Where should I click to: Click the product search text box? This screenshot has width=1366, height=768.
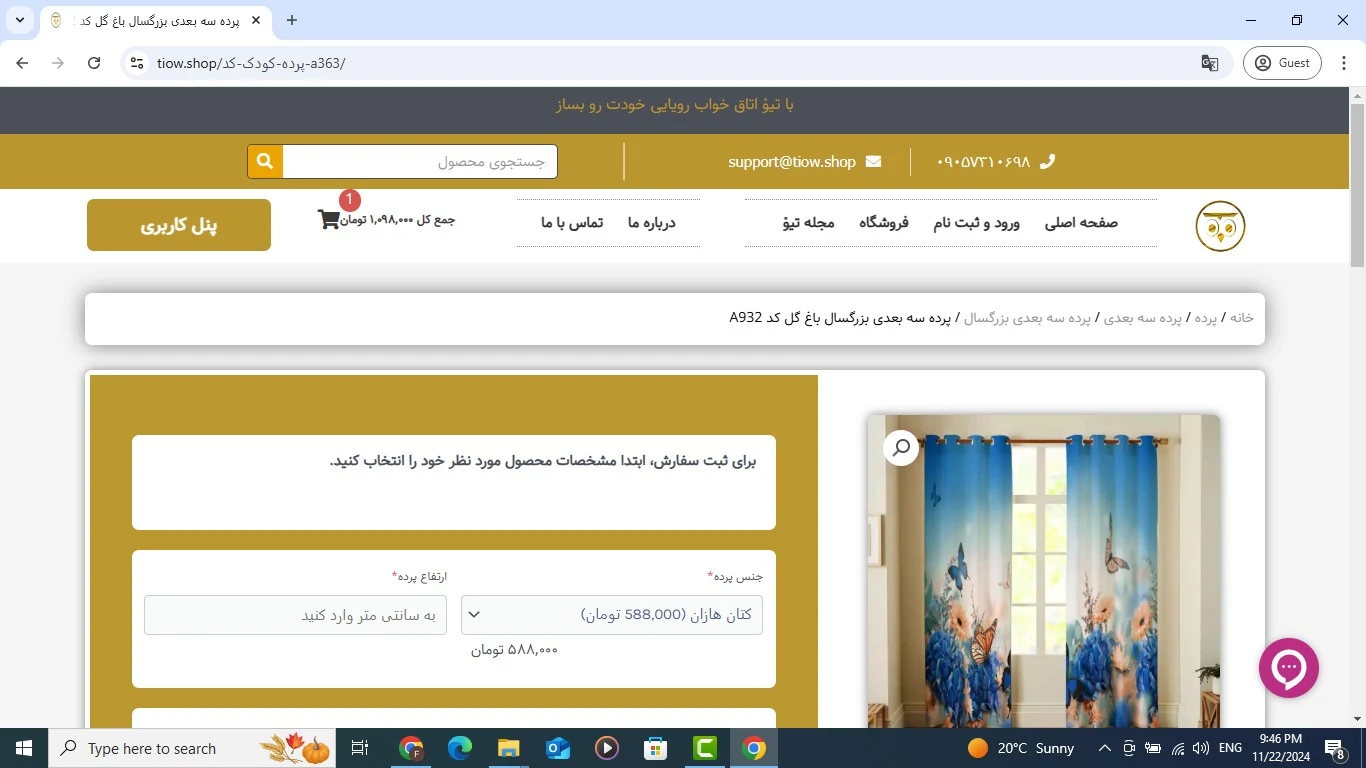tap(420, 161)
